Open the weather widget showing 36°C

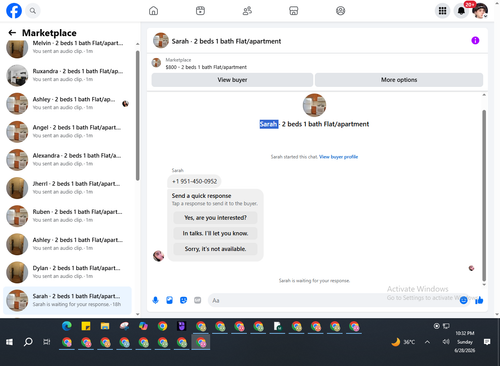click(403, 342)
